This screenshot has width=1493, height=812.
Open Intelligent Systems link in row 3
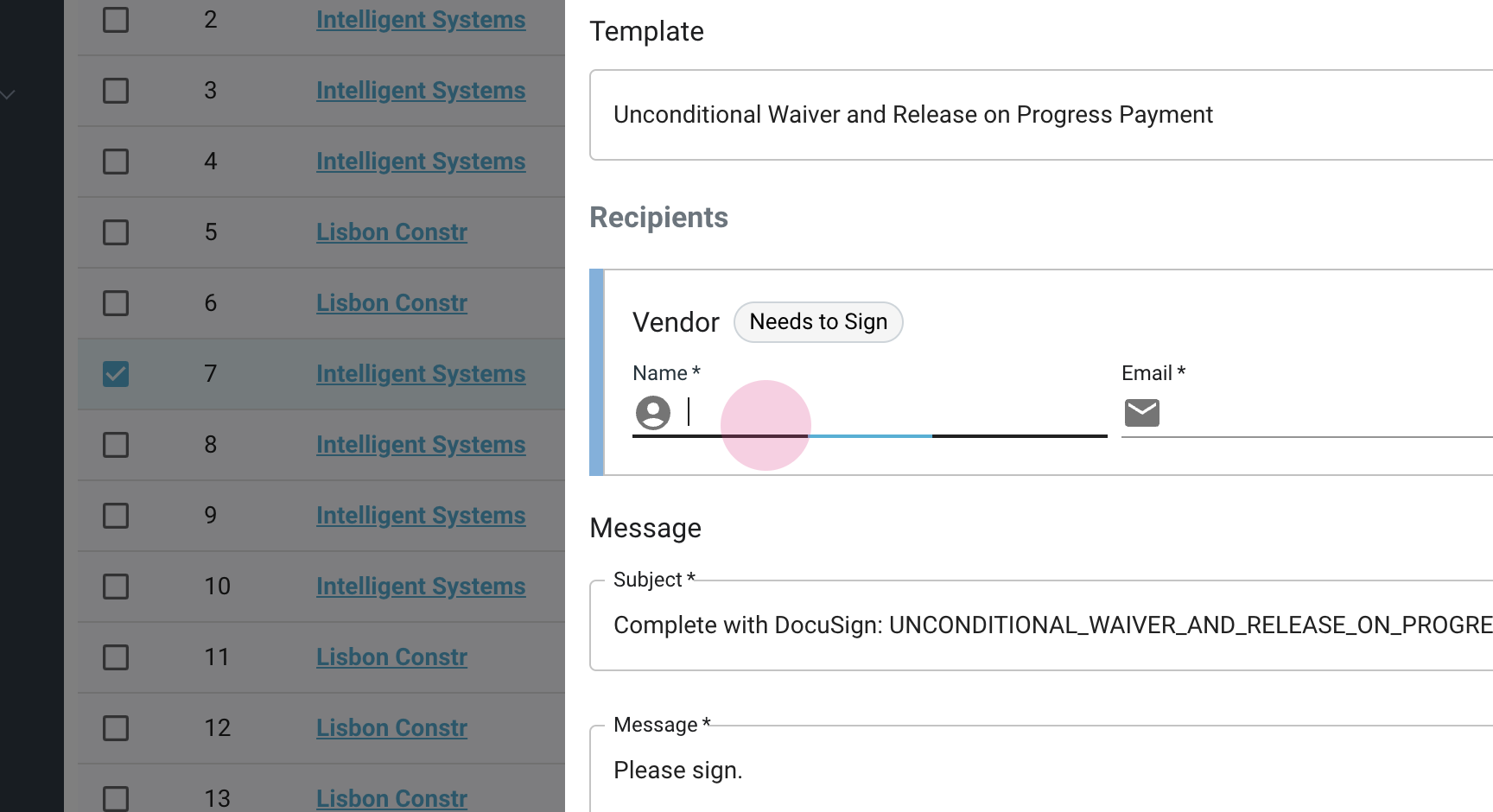tap(421, 91)
